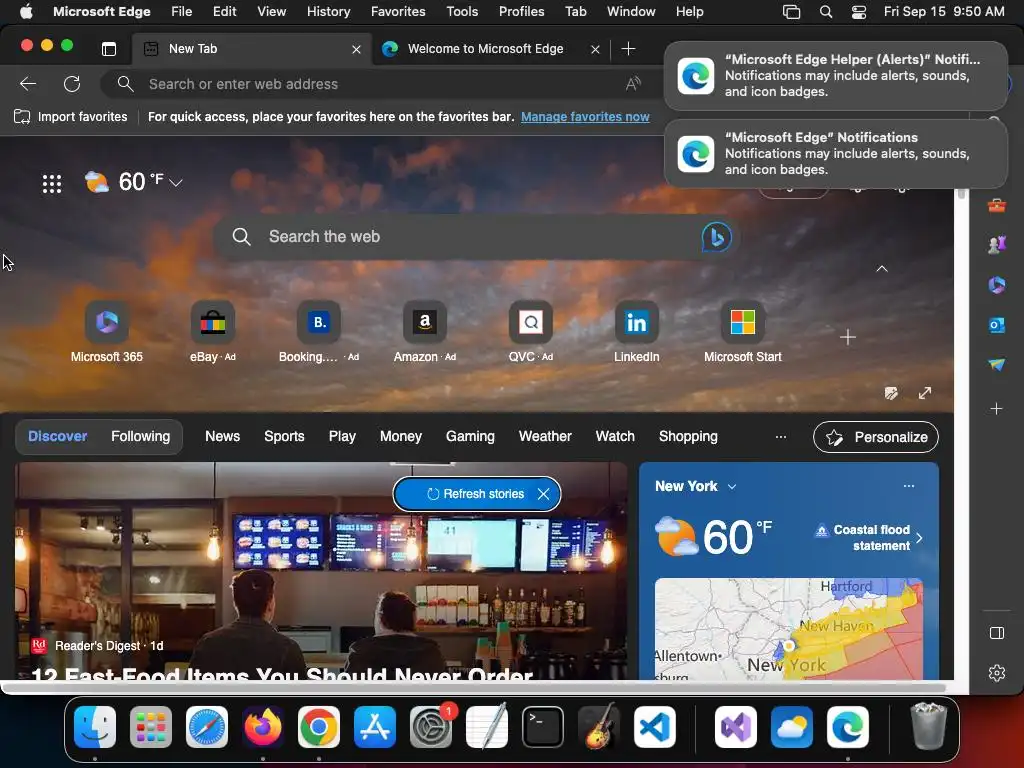Open Bing chat icon in the search box
The width and height of the screenshot is (1024, 768).
tap(716, 236)
